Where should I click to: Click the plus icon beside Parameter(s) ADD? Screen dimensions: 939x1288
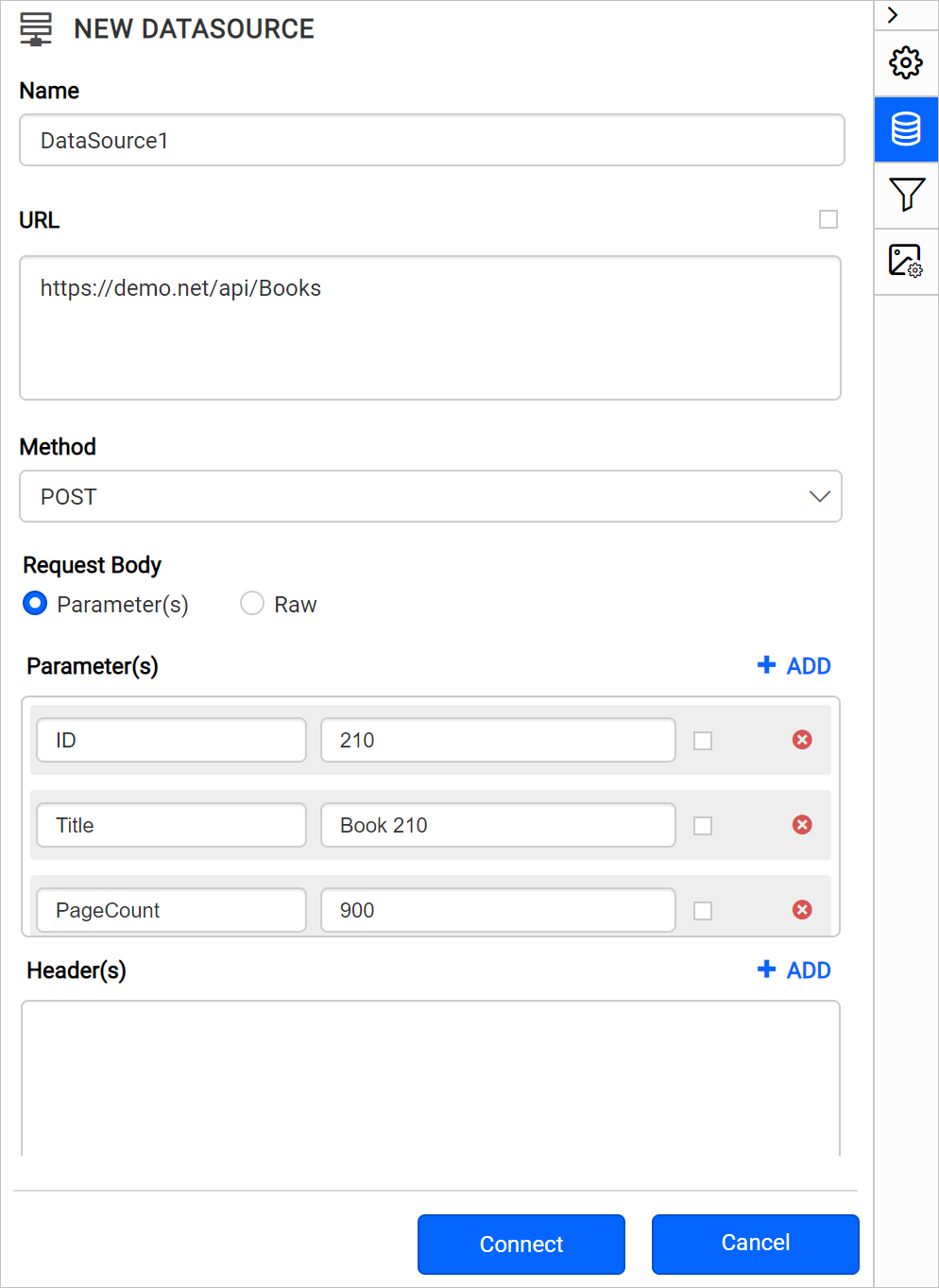click(766, 665)
